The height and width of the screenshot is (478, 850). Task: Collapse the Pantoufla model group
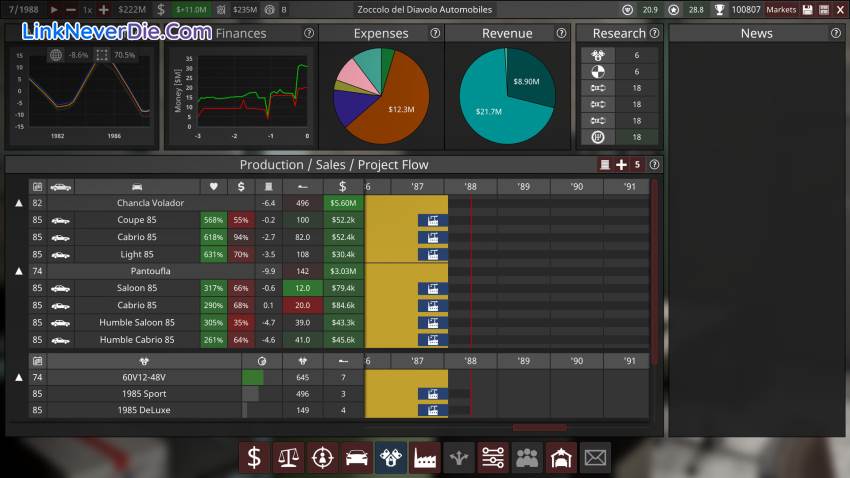click(18, 271)
